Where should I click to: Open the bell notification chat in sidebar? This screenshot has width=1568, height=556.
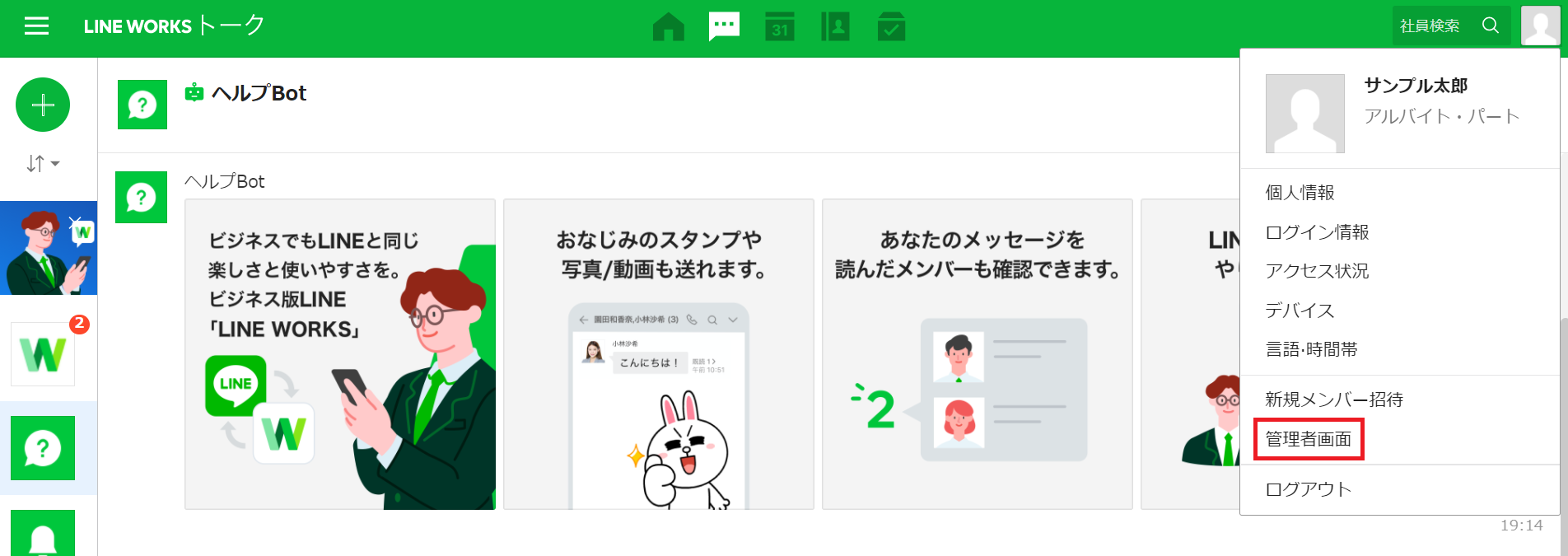43,533
